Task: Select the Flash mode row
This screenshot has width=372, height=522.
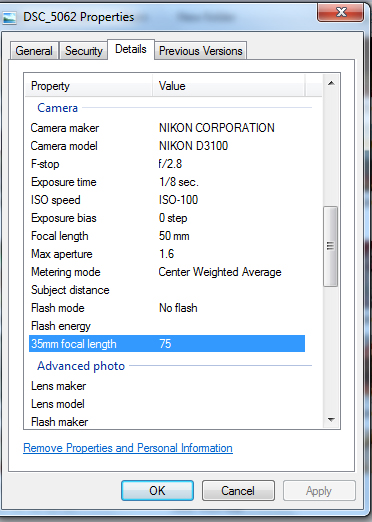Action: click(167, 308)
